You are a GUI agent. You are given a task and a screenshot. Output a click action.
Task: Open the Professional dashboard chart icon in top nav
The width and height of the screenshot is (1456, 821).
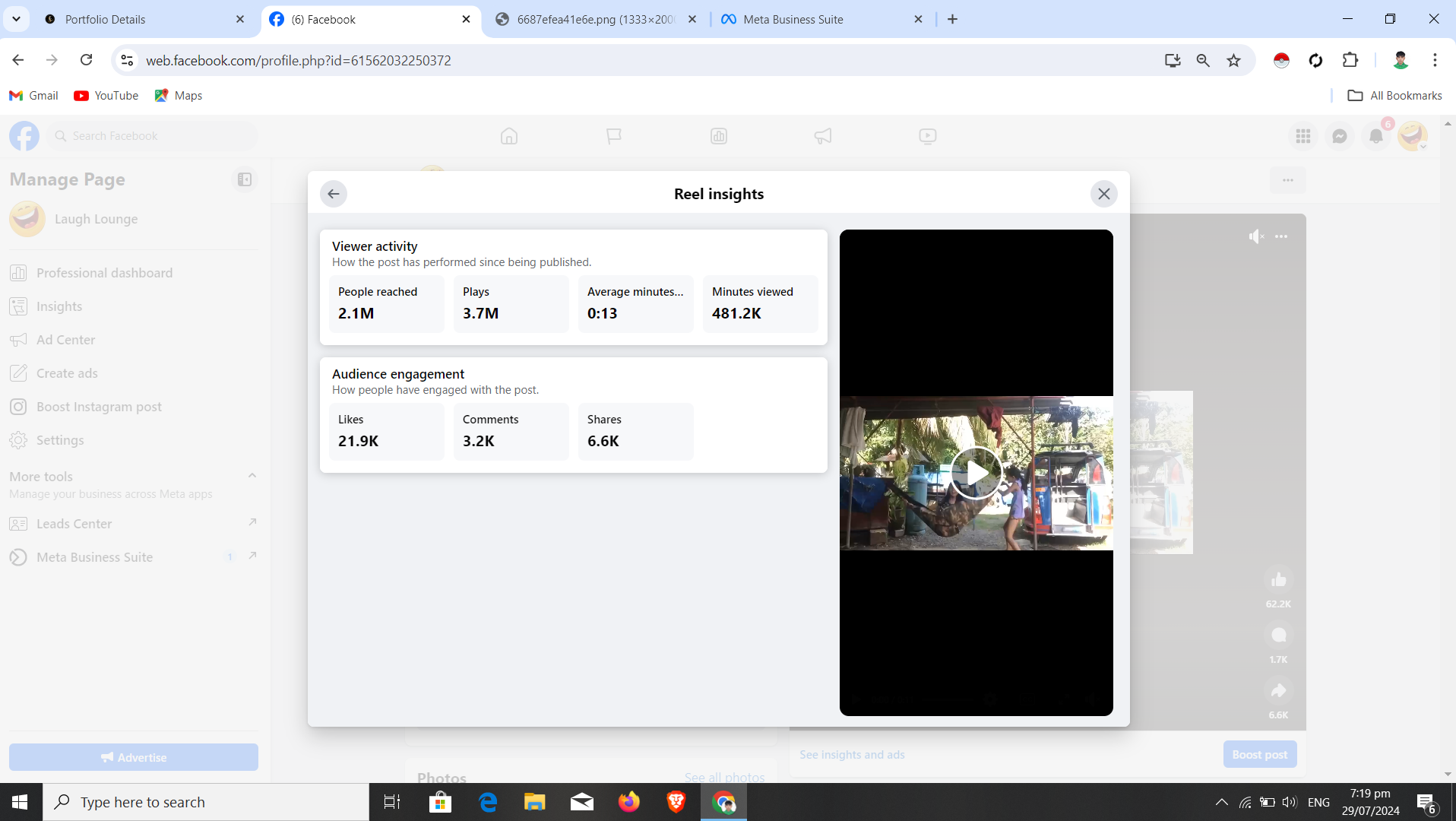719,136
